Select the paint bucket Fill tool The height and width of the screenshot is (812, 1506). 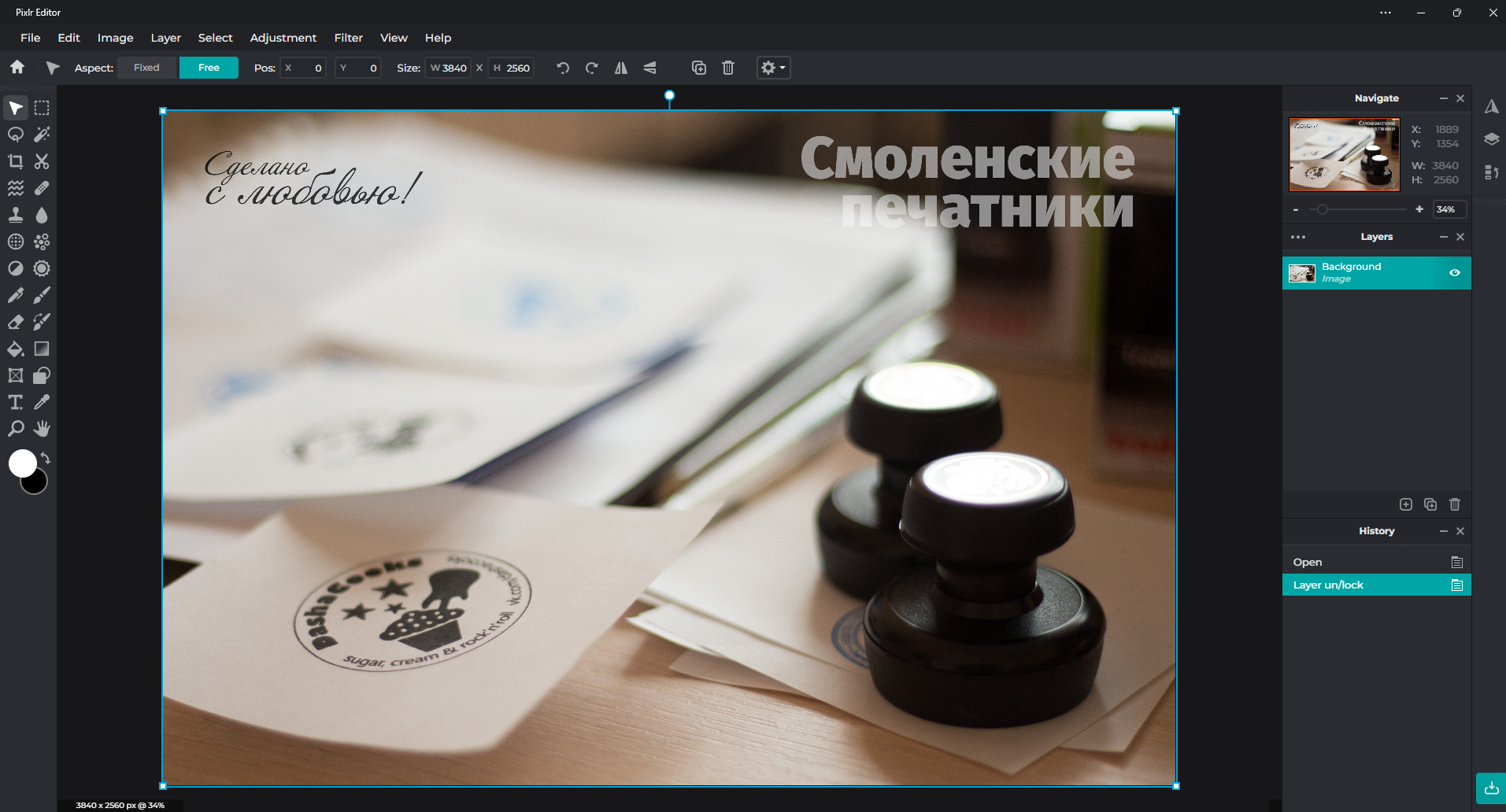tap(16, 349)
